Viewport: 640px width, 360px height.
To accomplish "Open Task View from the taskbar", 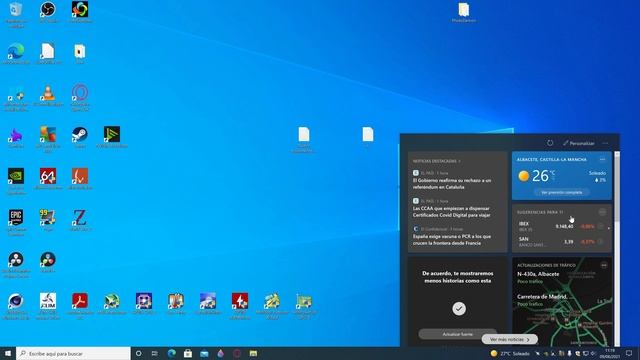I will [155, 353].
